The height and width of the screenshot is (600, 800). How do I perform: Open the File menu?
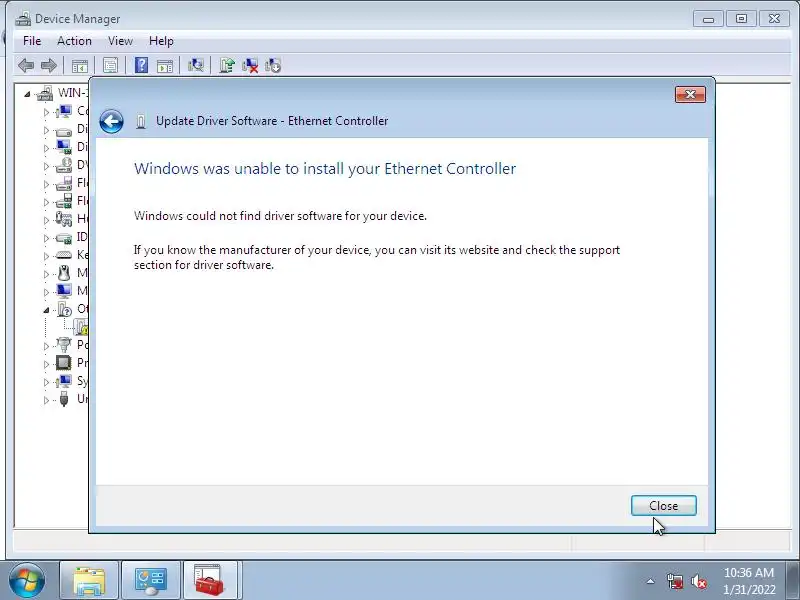point(32,41)
